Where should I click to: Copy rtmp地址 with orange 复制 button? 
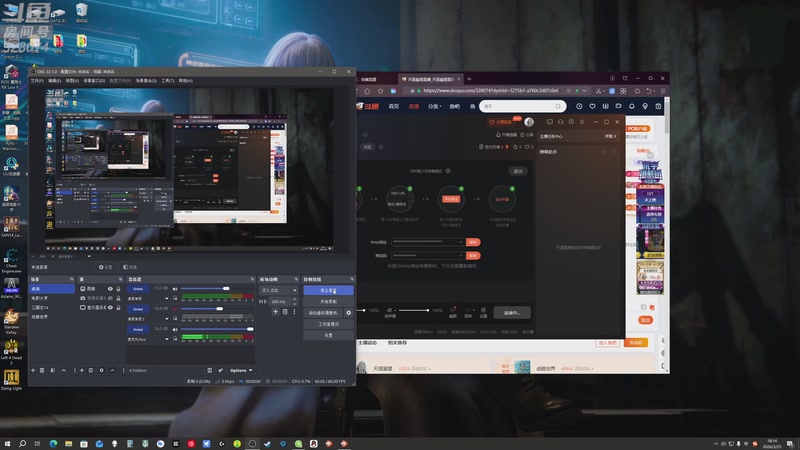[473, 242]
